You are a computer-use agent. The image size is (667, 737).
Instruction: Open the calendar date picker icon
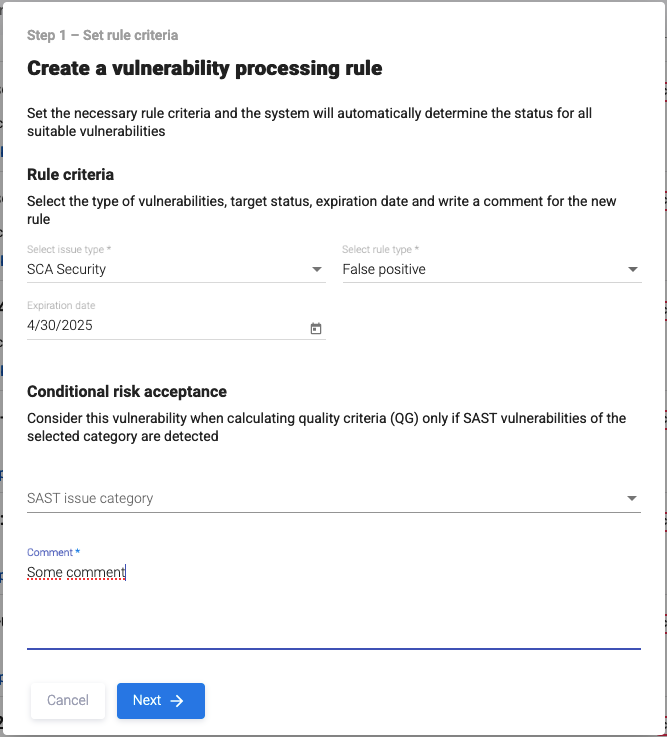tap(316, 328)
